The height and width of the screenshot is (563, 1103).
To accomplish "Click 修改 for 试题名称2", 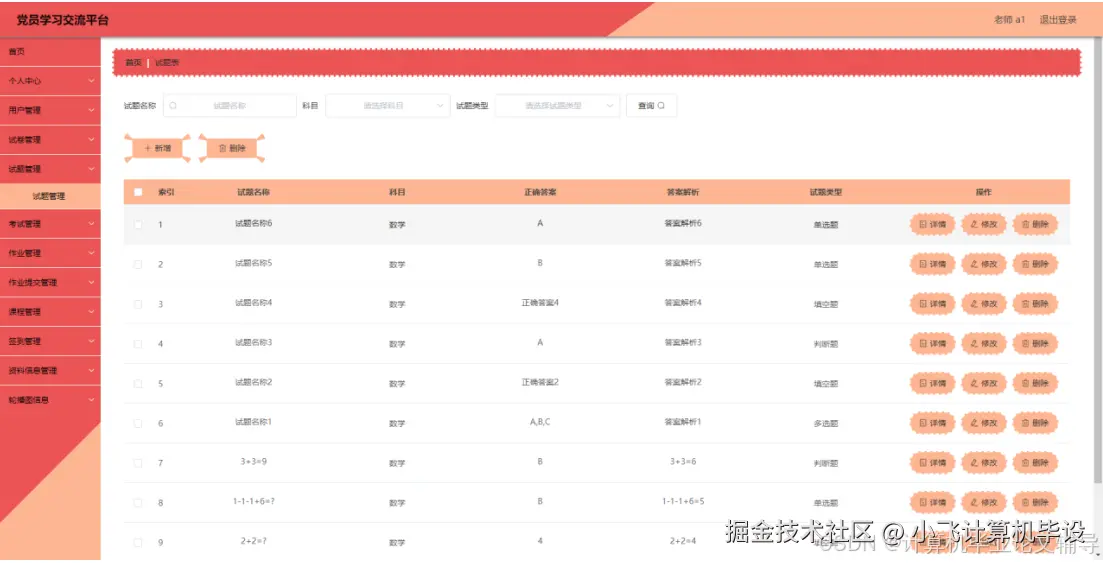I will (983, 384).
